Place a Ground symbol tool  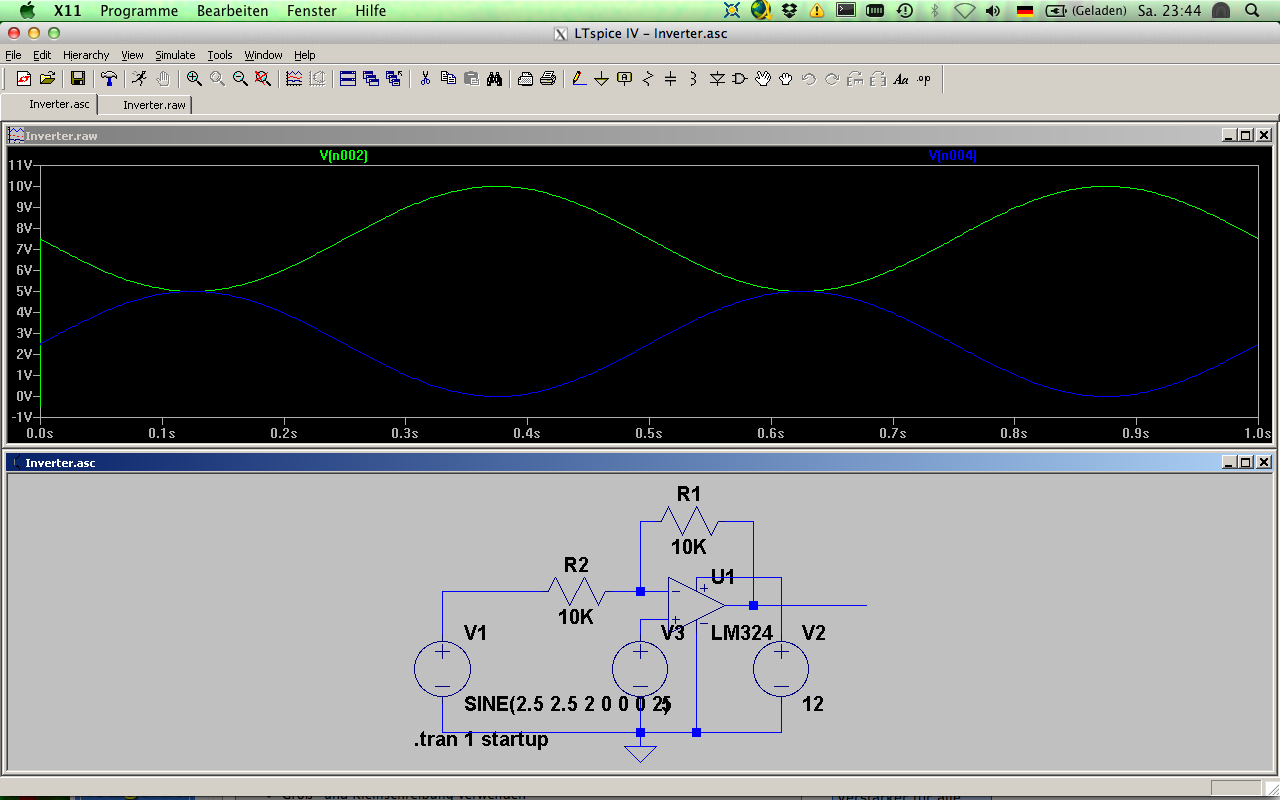tap(602, 79)
